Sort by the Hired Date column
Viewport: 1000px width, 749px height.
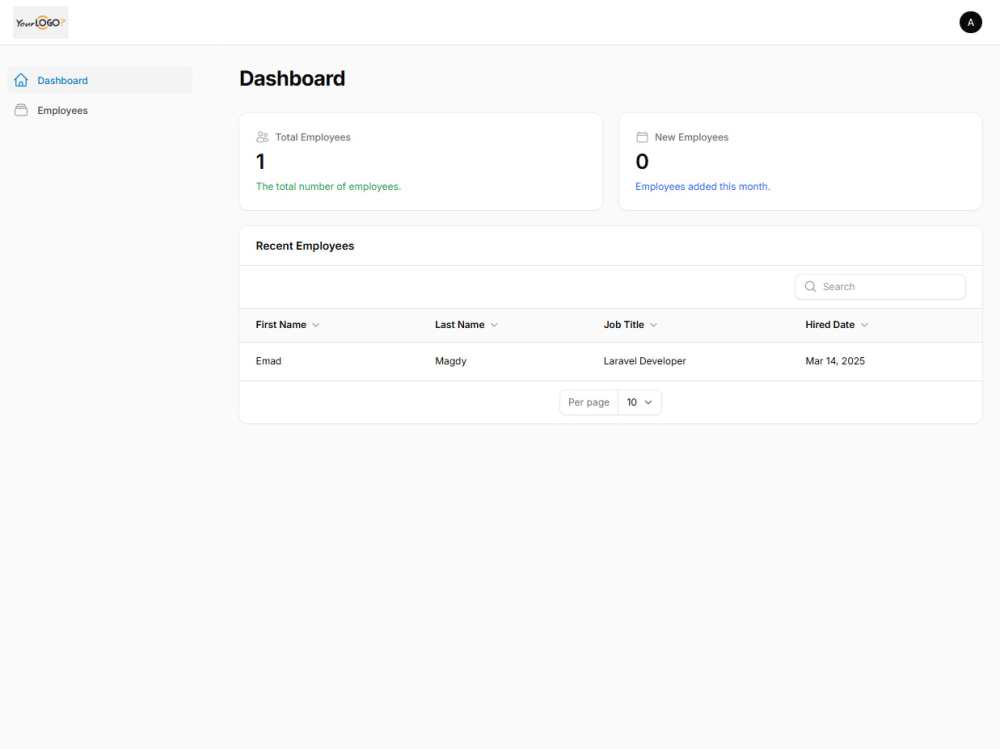click(x=837, y=325)
